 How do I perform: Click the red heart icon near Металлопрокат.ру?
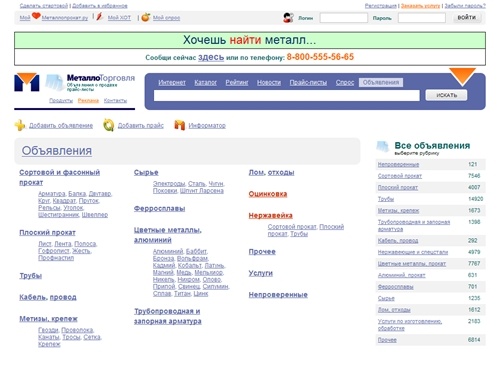click(36, 16)
